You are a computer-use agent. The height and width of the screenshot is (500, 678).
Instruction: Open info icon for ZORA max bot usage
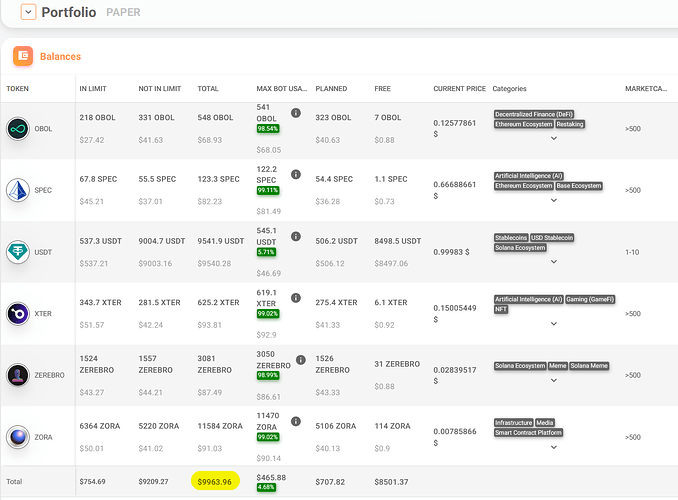click(296, 421)
